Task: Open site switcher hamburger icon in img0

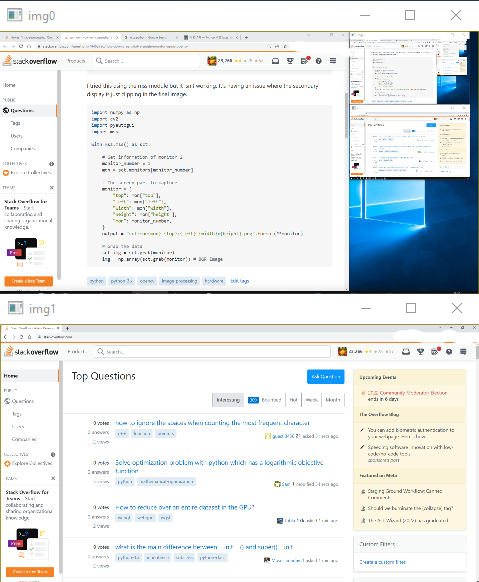Action: click(333, 61)
